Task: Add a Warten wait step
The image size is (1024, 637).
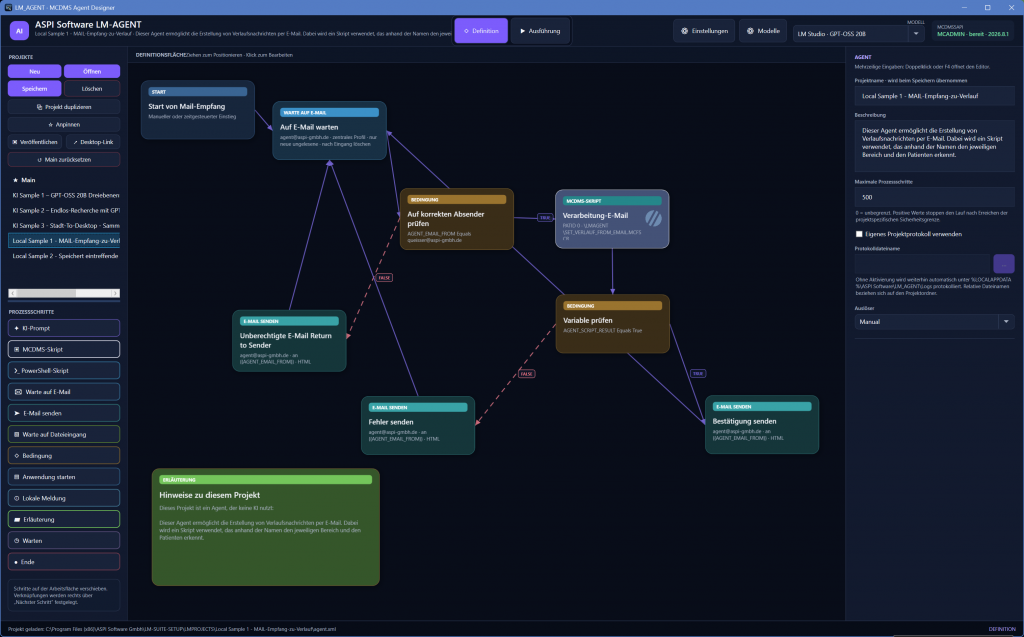Action: pyautogui.click(x=64, y=540)
